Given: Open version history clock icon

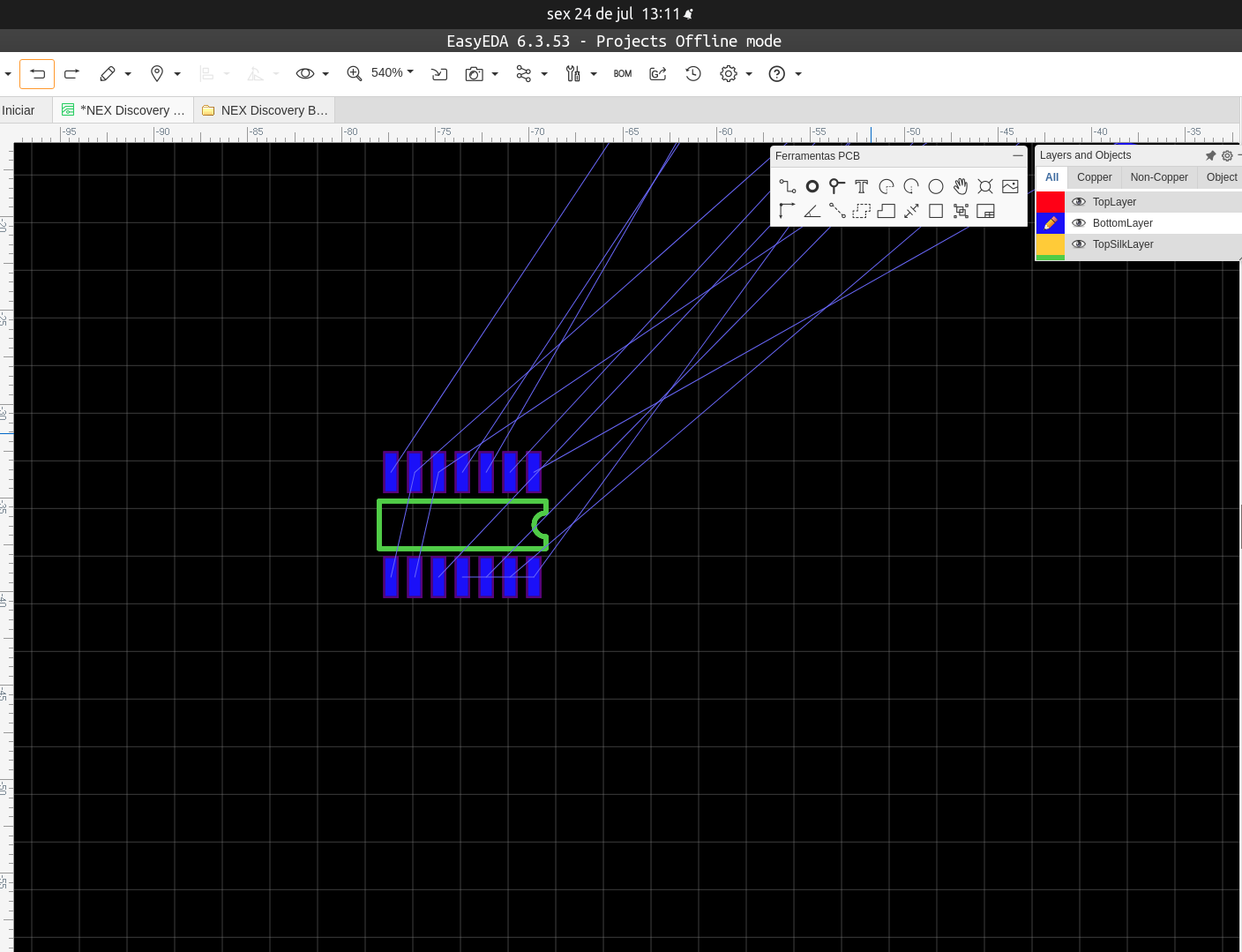Looking at the screenshot, I should (693, 74).
